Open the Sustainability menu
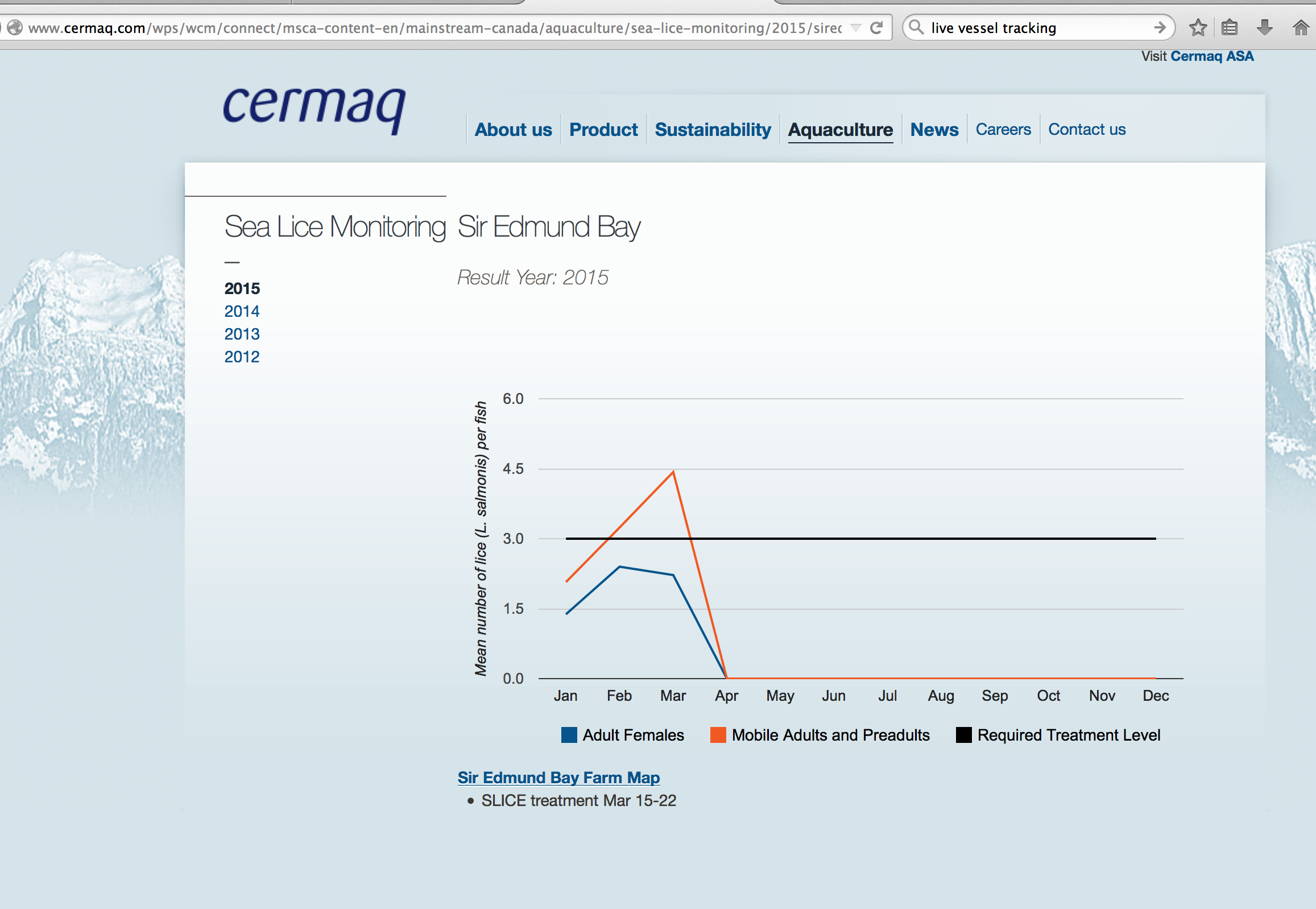Viewport: 1316px width, 909px height. (713, 129)
